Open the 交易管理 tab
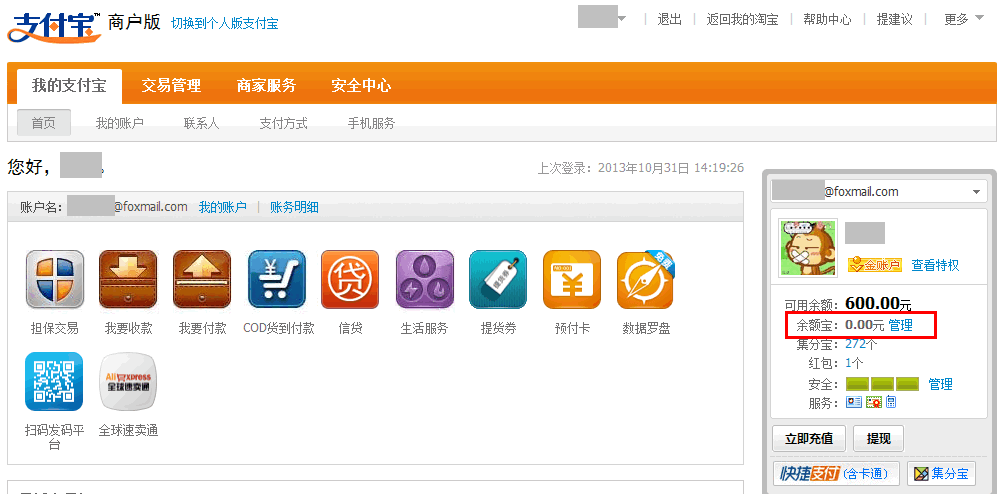The width and height of the screenshot is (999, 494). tap(171, 85)
